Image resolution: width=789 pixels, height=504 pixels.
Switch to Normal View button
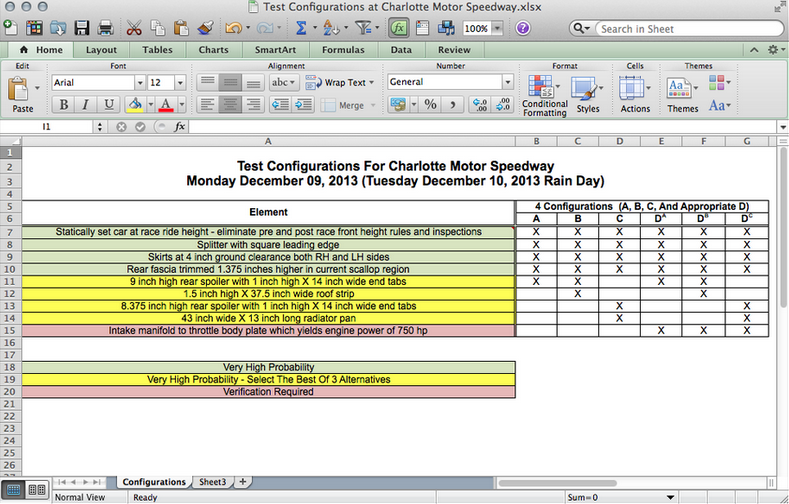[14, 490]
